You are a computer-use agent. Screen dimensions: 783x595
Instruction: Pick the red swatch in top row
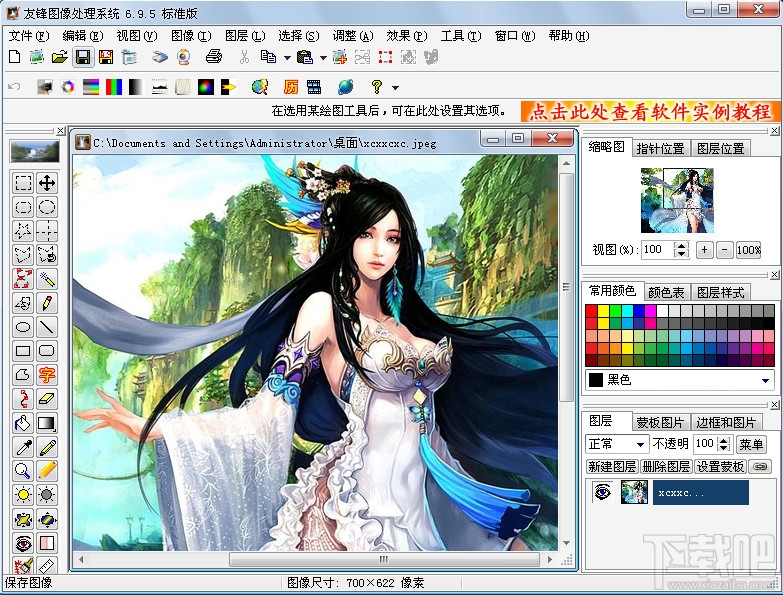pos(591,311)
